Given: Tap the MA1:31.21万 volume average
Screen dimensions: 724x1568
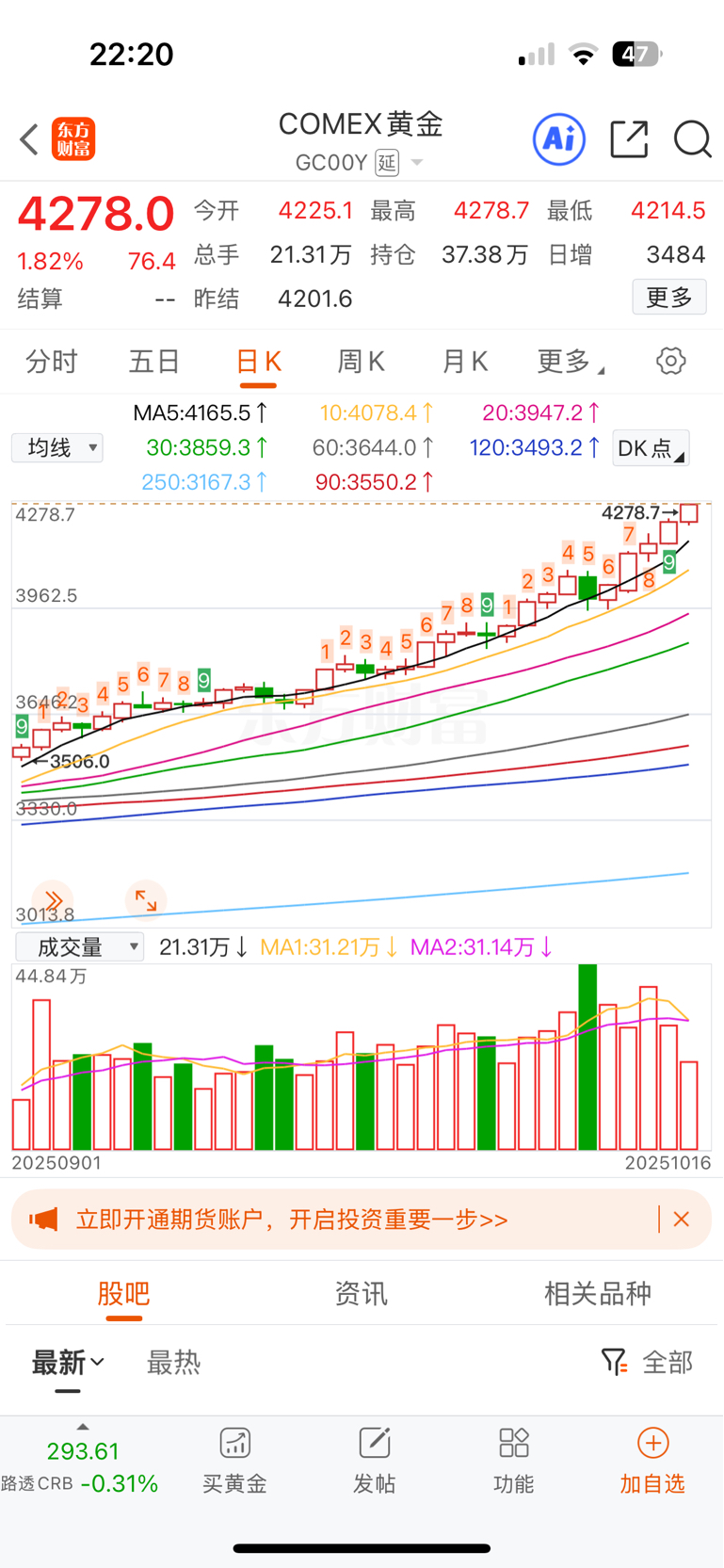Looking at the screenshot, I should [330, 946].
